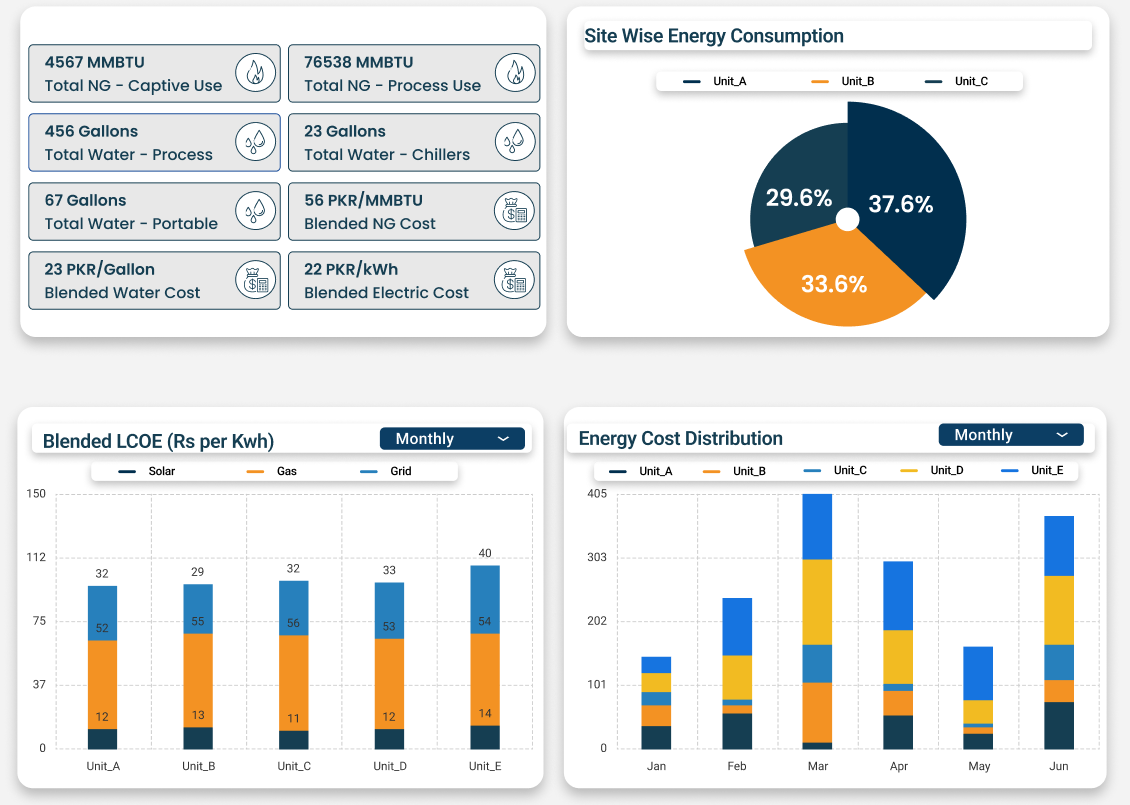This screenshot has width=1130, height=805.
Task: Click water drops icon on Water Chillers card
Action: pyautogui.click(x=515, y=142)
